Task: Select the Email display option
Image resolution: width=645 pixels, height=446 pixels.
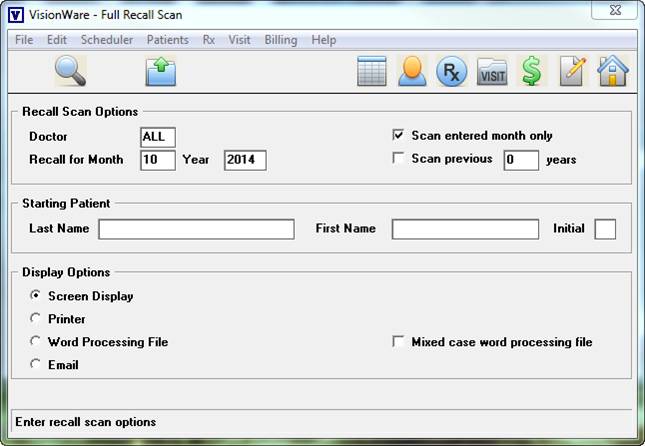Action: [35, 364]
